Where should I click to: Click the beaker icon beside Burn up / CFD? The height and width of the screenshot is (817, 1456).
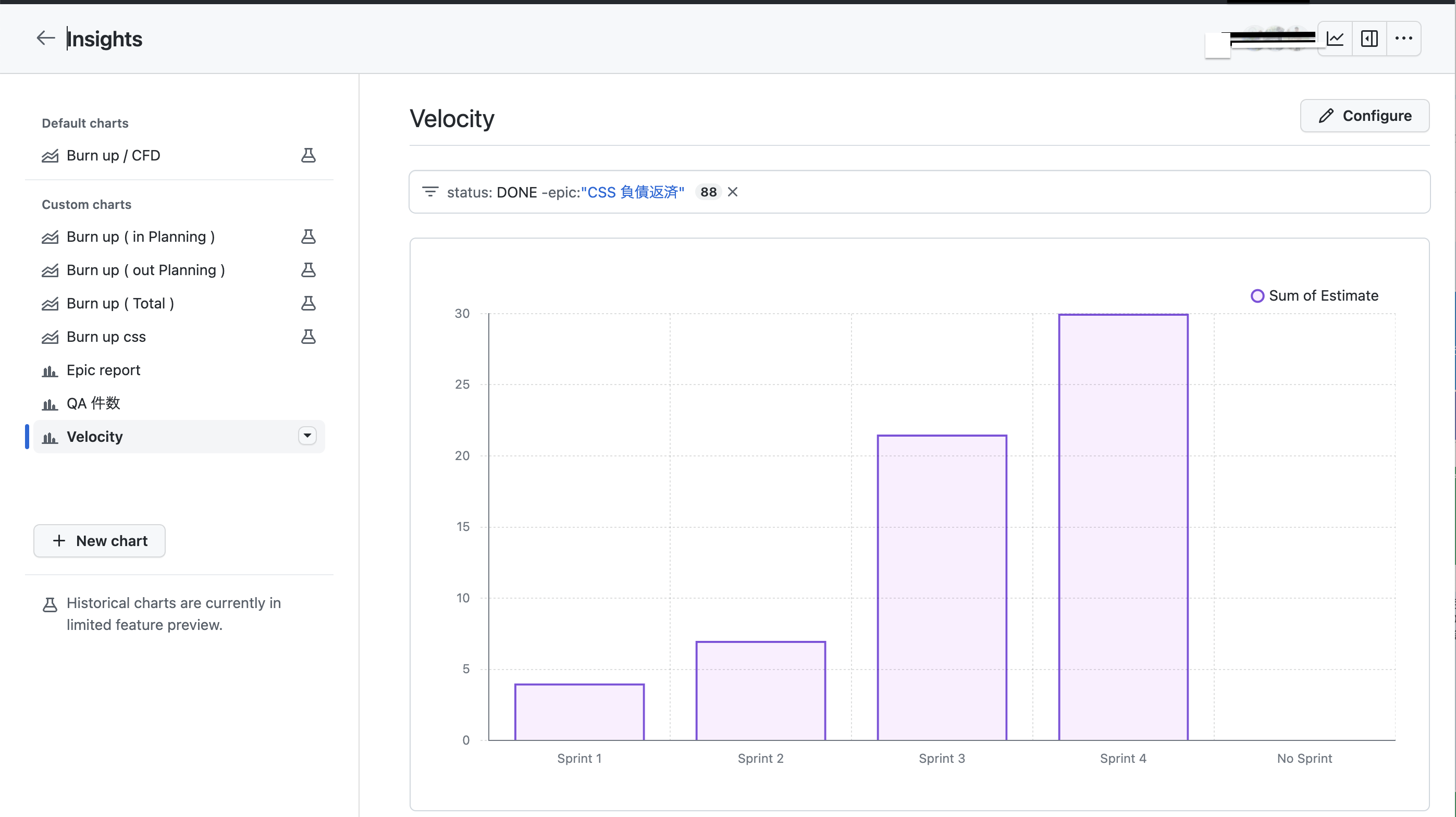(308, 155)
